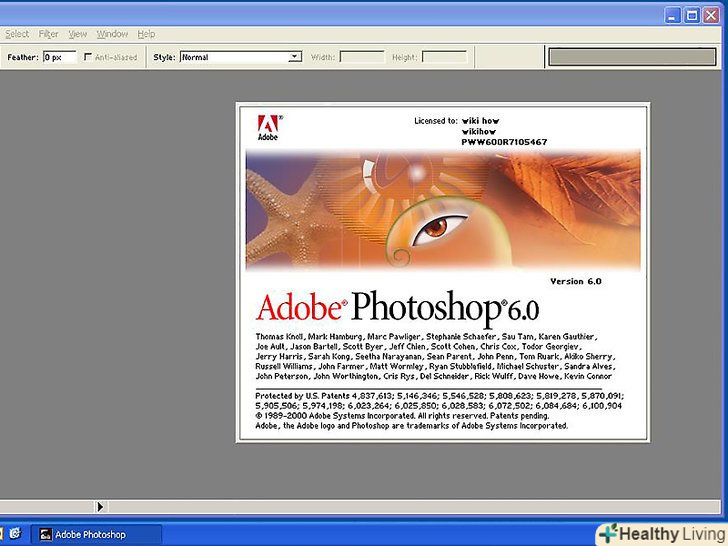
Task: Click the Height input field
Action: [444, 57]
